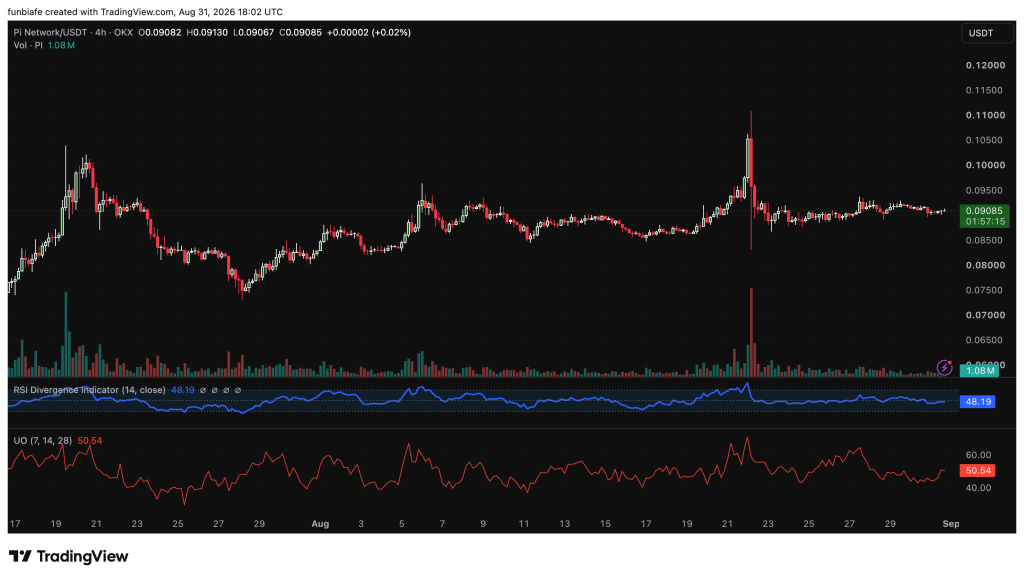Click the red 50.54 UO axis tag
The image size is (1024, 579).
click(978, 470)
